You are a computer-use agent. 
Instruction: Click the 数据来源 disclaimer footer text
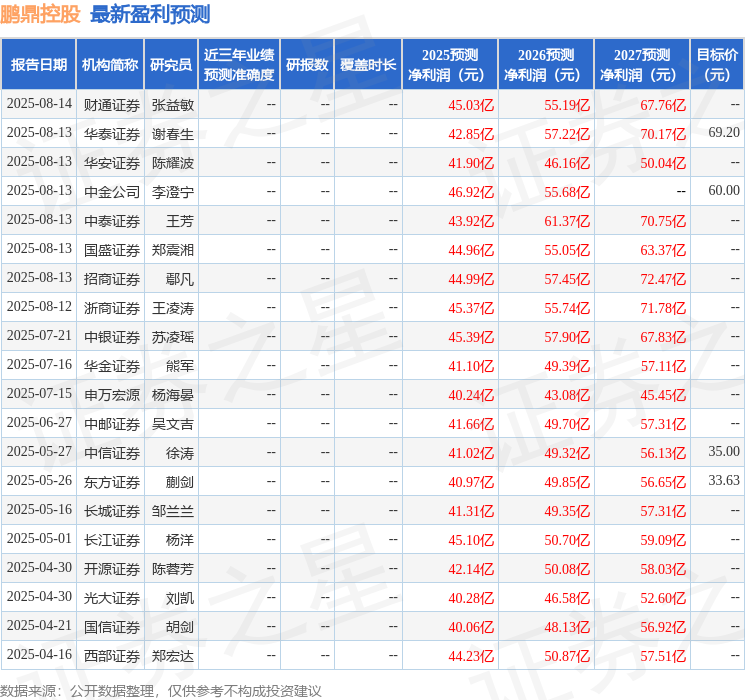pos(161,691)
